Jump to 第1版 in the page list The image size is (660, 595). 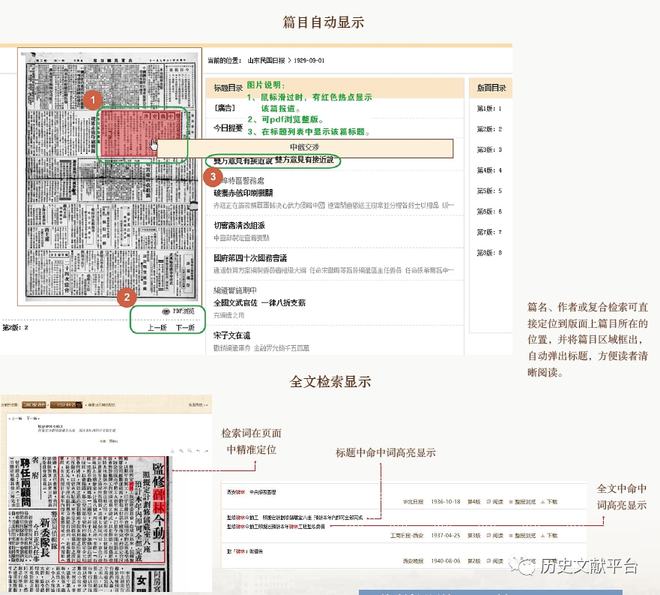pos(487,108)
